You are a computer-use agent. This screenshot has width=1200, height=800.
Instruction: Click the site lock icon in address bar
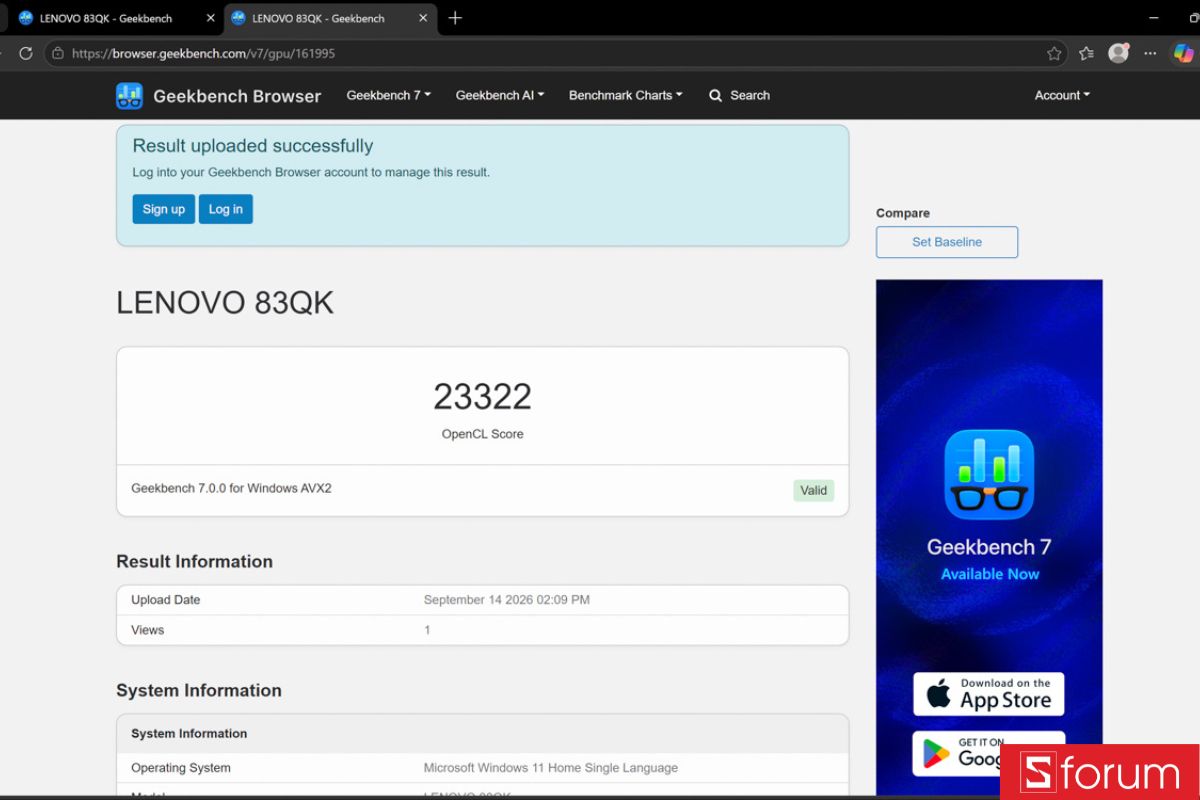coord(58,54)
